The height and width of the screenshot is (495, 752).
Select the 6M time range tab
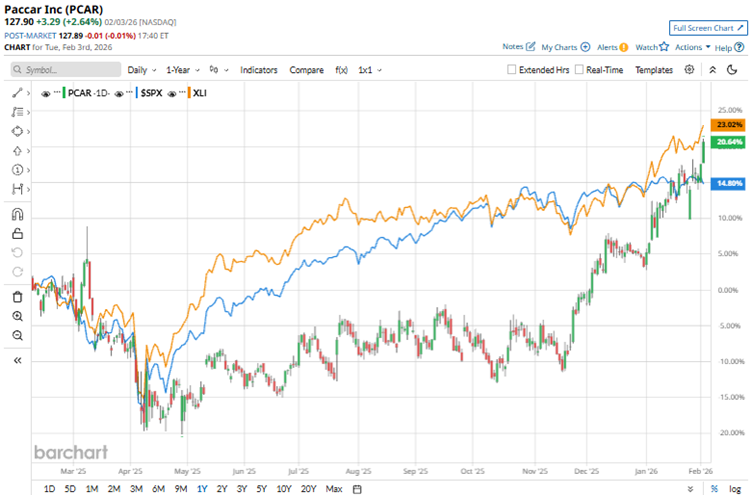click(x=158, y=488)
